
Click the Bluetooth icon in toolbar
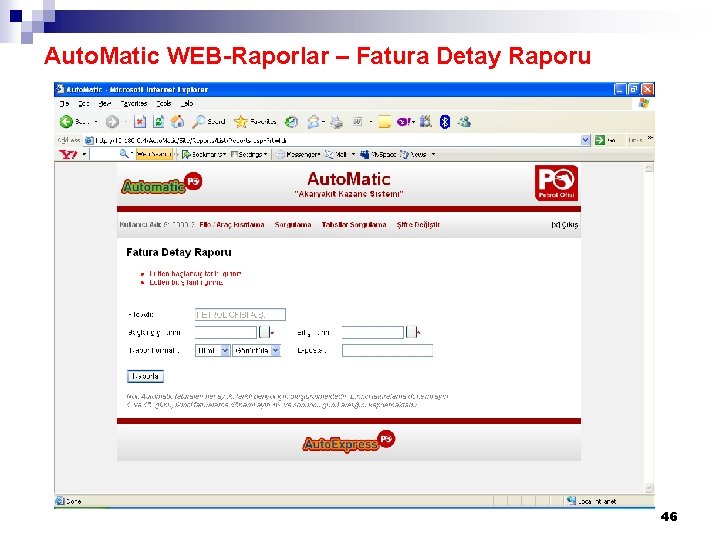(x=444, y=122)
